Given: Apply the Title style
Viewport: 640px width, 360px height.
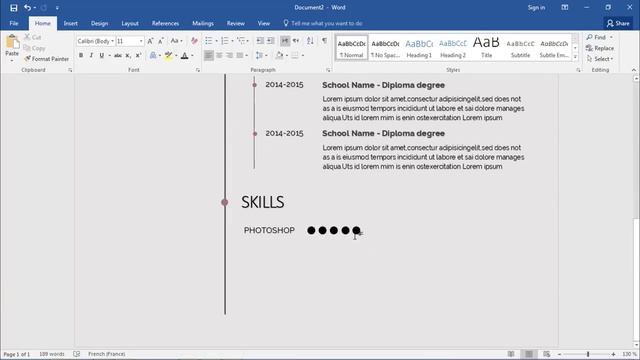Looking at the screenshot, I should pos(486,48).
